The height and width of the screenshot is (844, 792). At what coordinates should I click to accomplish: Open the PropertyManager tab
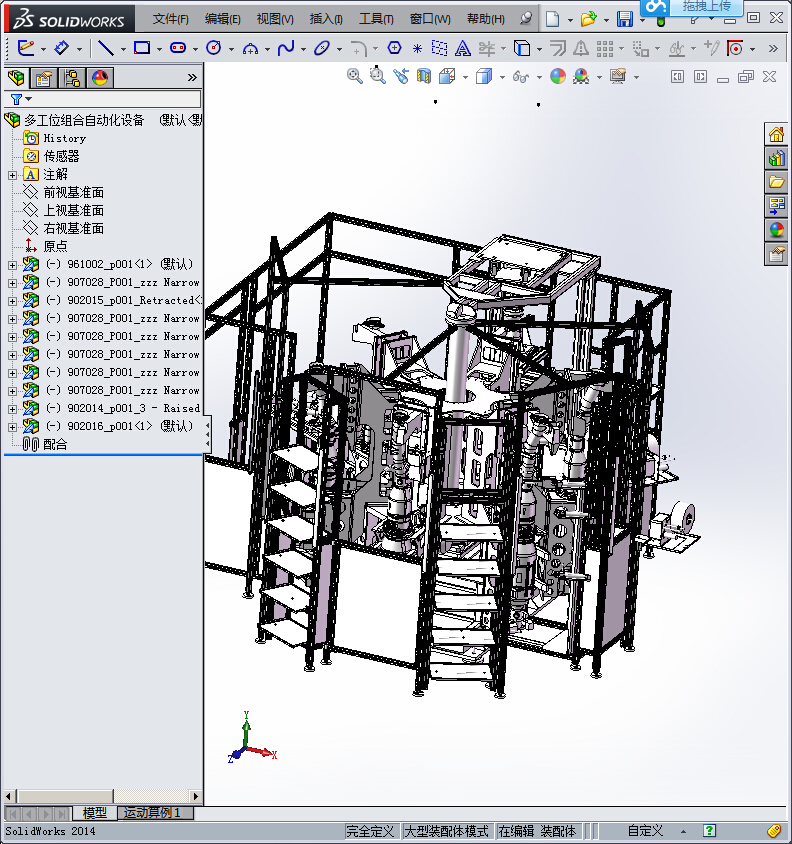[x=44, y=78]
